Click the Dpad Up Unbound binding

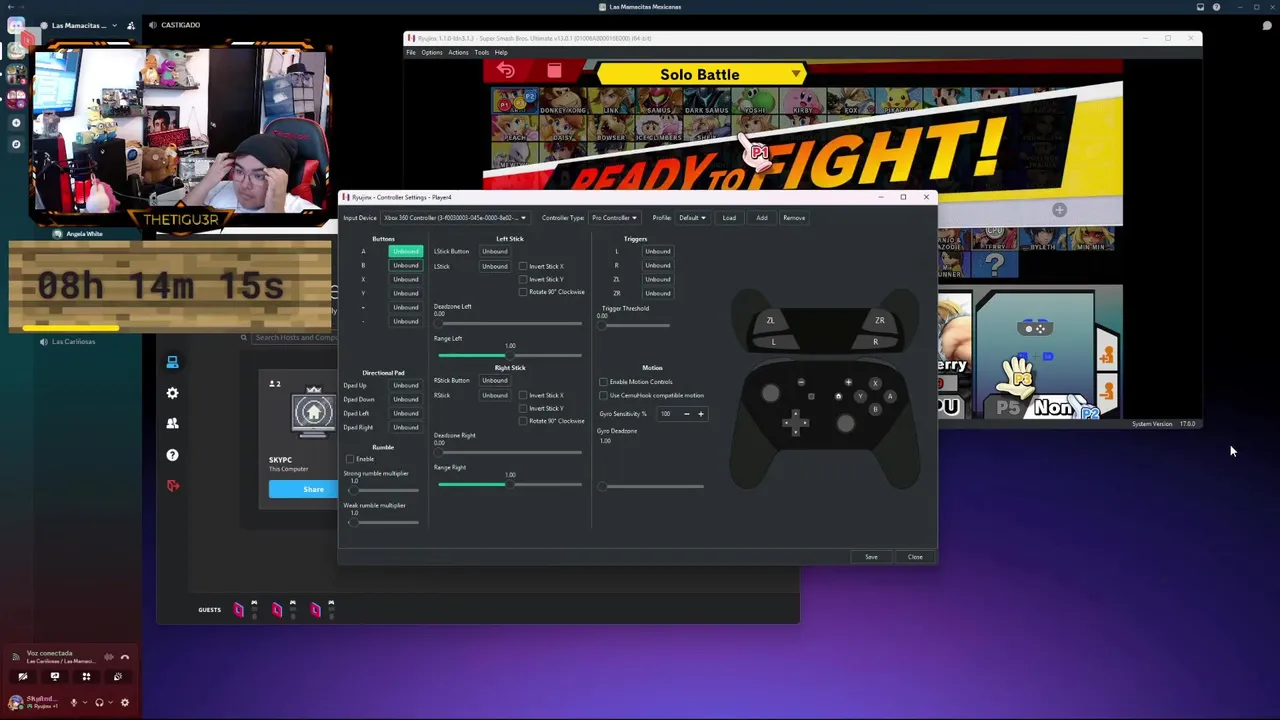405,385
